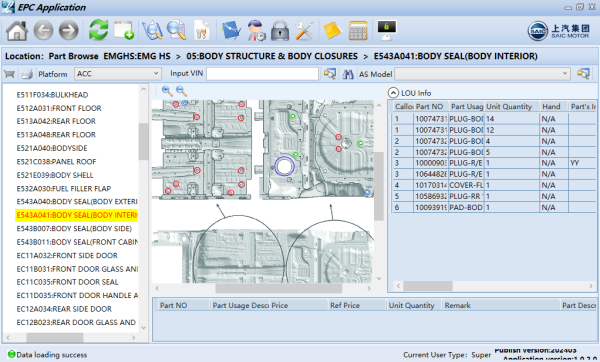
Task: Select EC12B023:REAR DOOR GLASS entry
Action: (76, 323)
